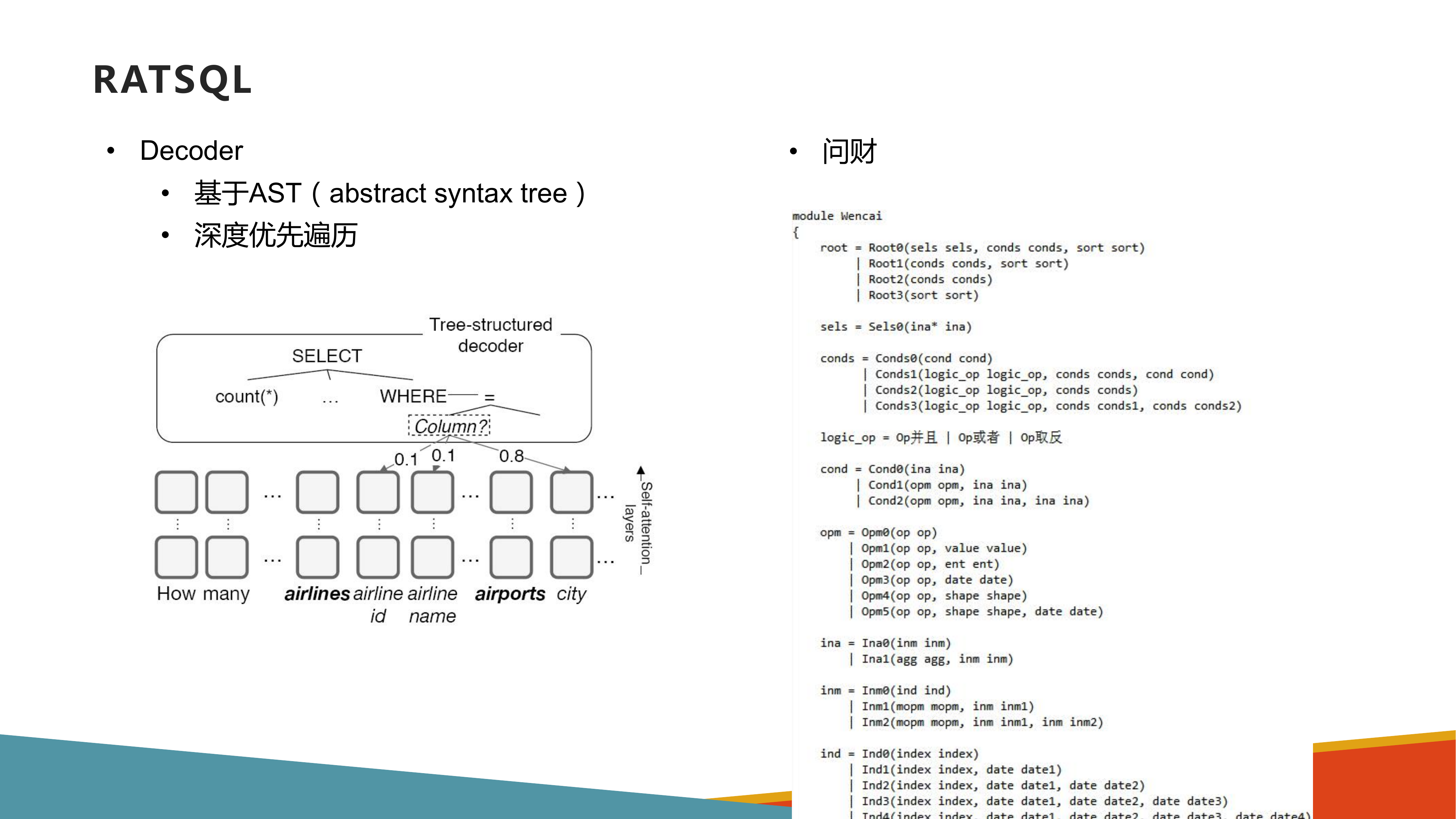Click the city column label

[571, 595]
